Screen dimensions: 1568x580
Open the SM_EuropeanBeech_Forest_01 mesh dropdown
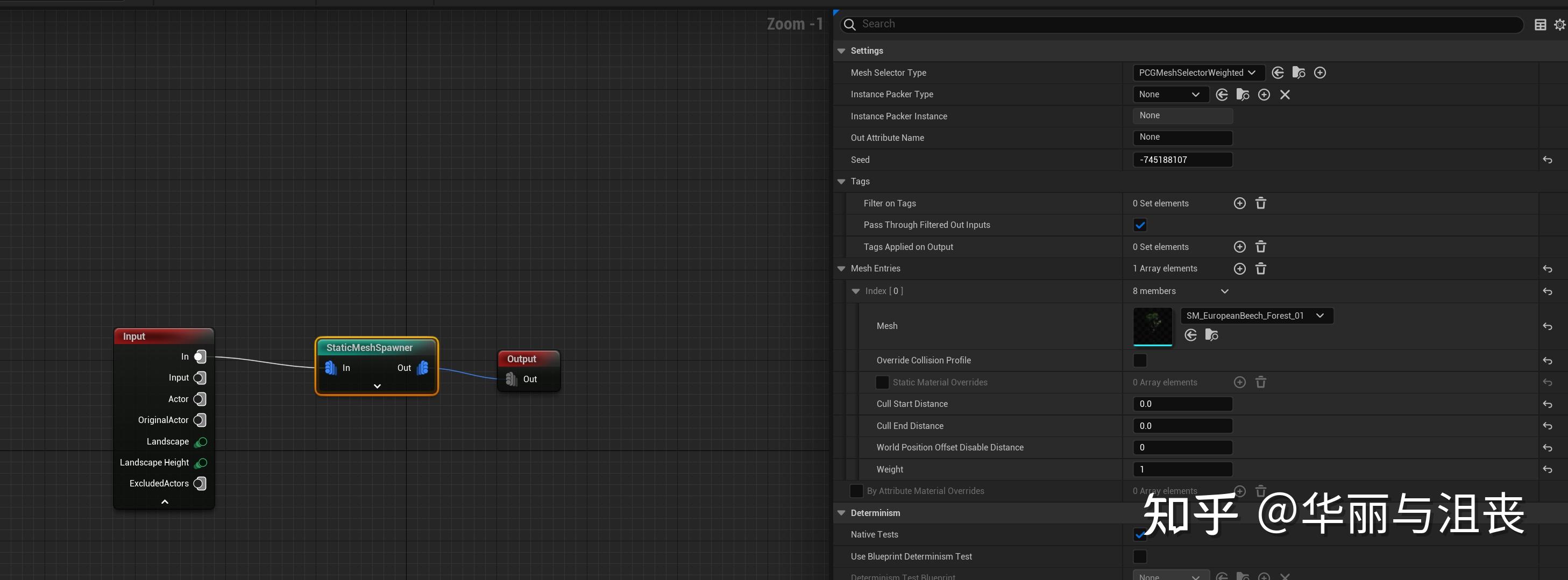(x=1319, y=316)
